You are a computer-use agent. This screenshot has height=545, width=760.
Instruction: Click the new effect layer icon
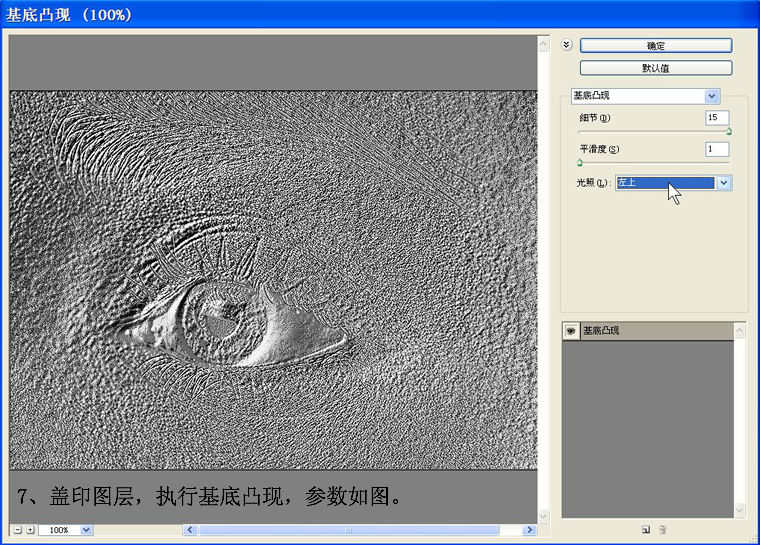(646, 529)
